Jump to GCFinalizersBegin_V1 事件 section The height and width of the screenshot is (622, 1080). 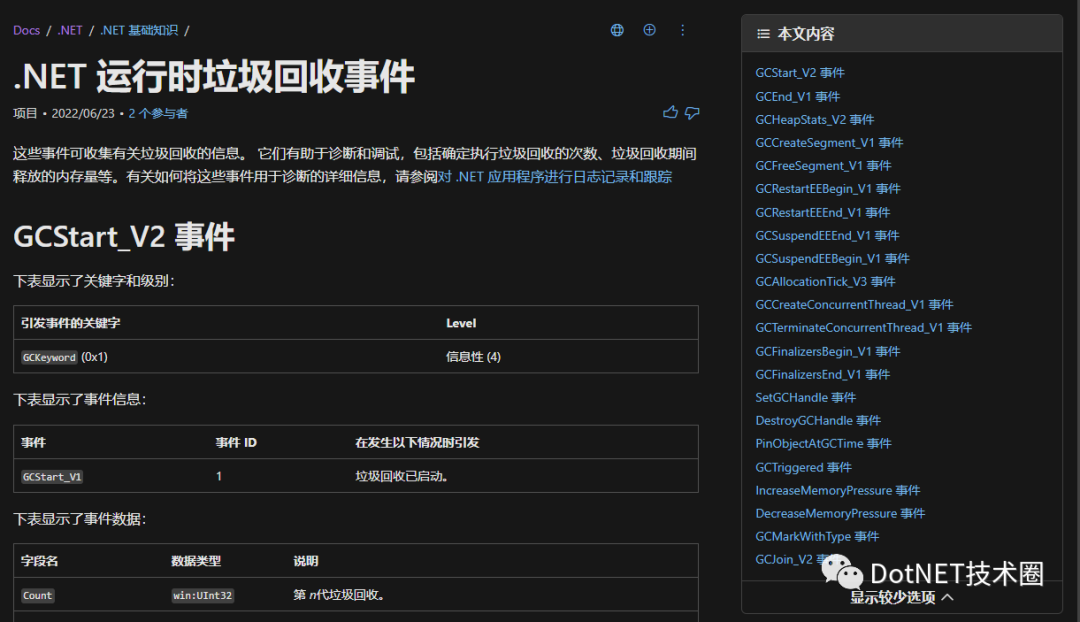click(827, 352)
